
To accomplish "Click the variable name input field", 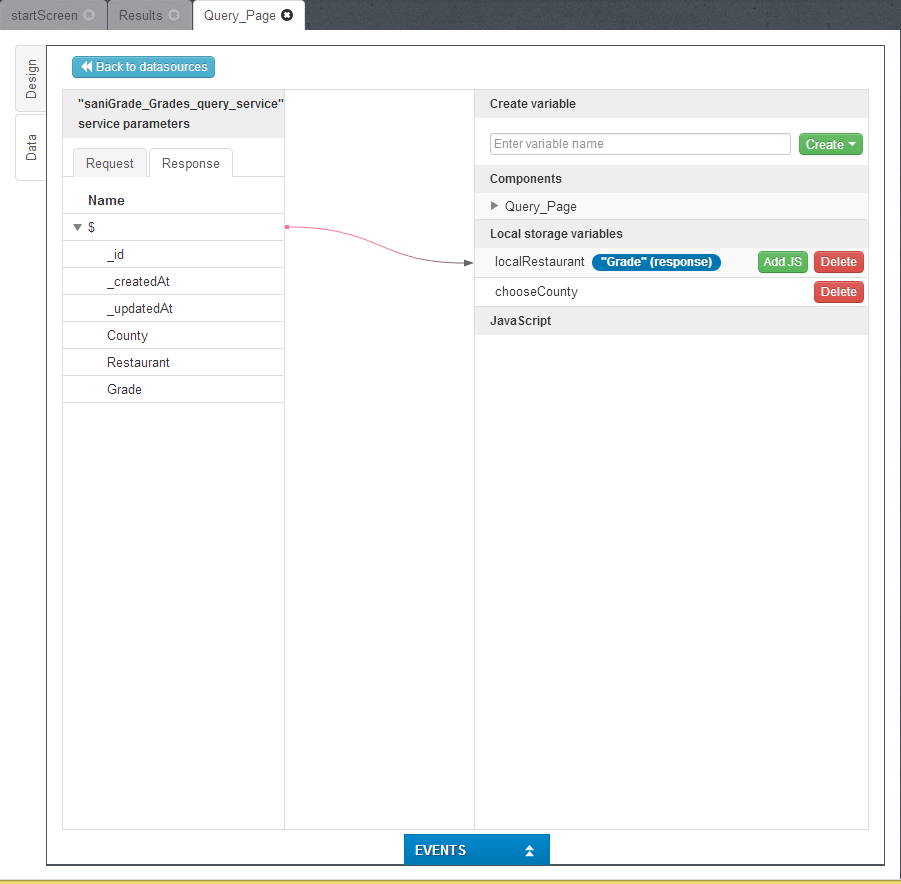I will tap(640, 144).
